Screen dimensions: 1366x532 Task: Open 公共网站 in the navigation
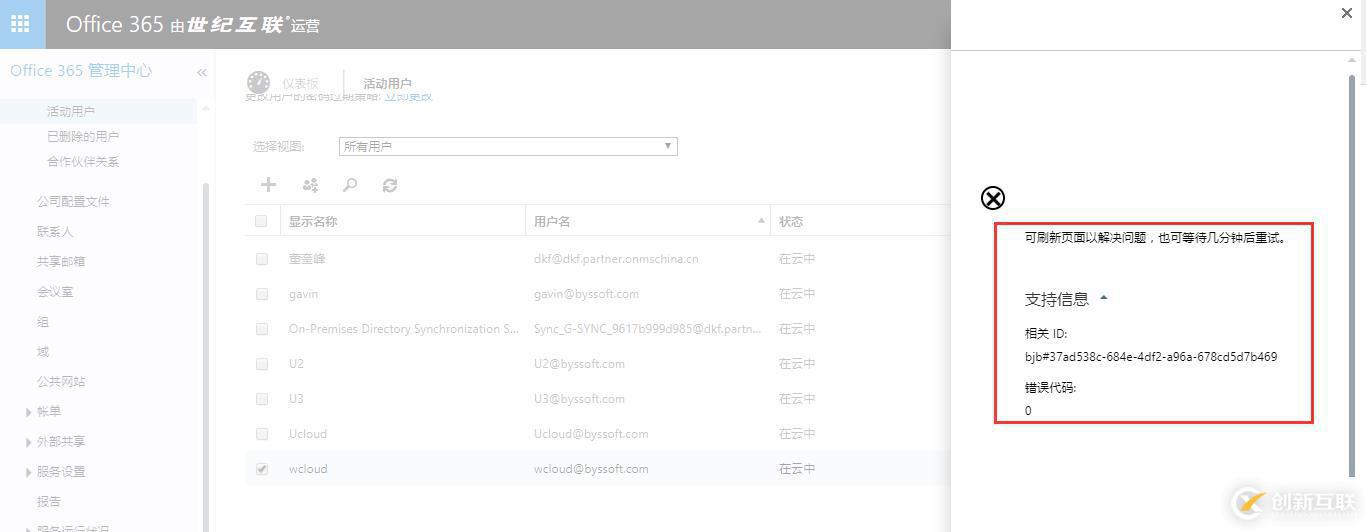click(x=61, y=381)
